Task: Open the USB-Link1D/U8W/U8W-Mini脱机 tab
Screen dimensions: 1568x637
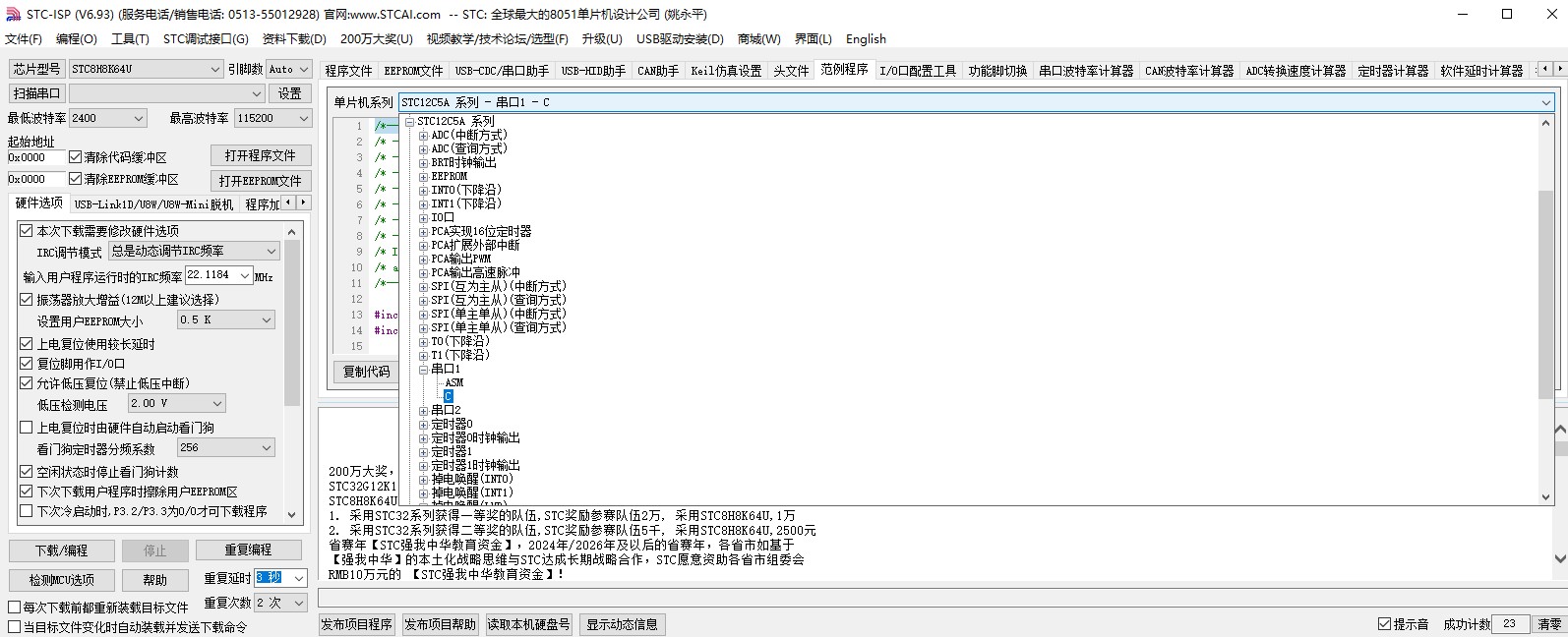Action: tap(153, 204)
